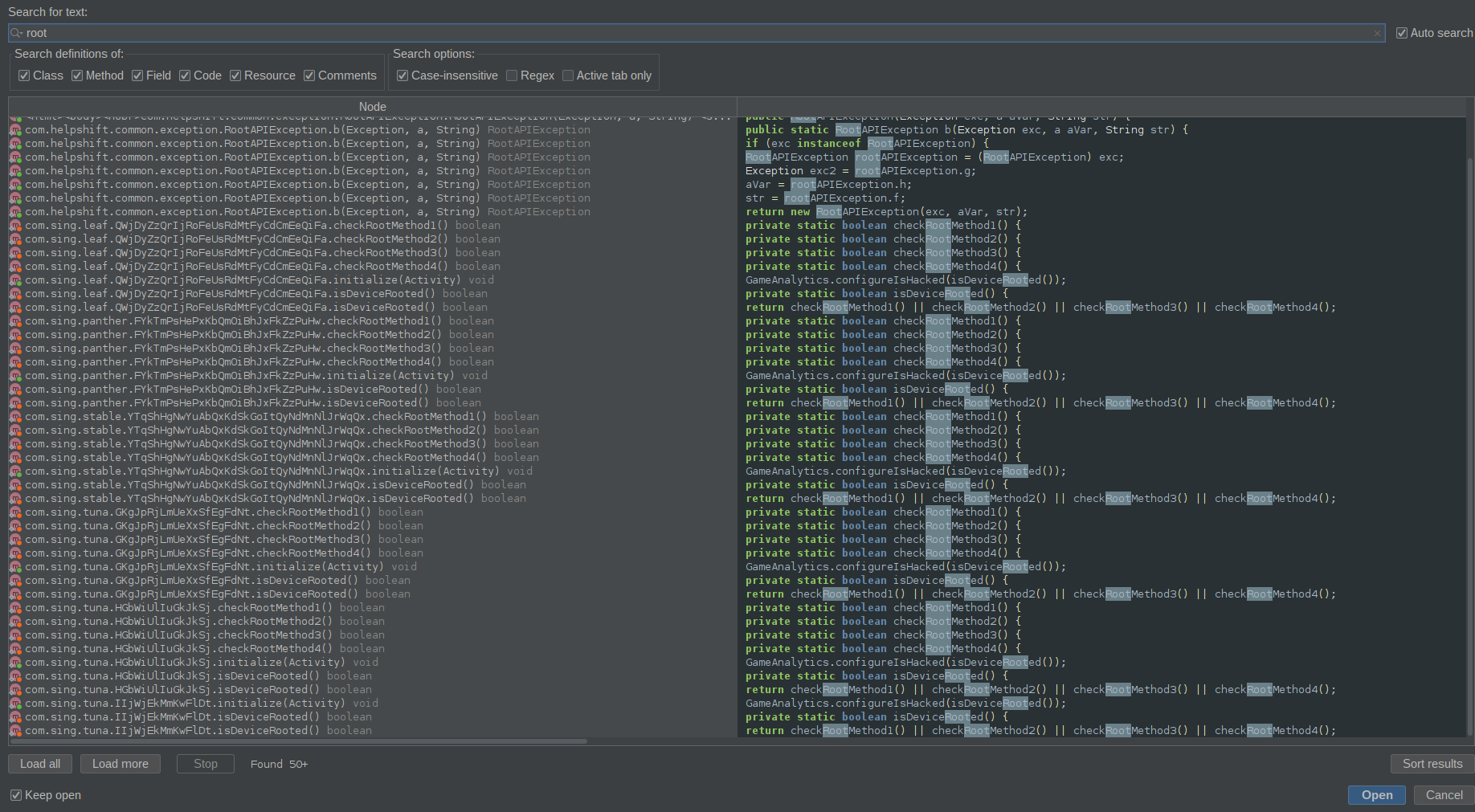
Task: Select method icon of com.sing.leaf checkRootMethod4() row
Action: (15, 267)
